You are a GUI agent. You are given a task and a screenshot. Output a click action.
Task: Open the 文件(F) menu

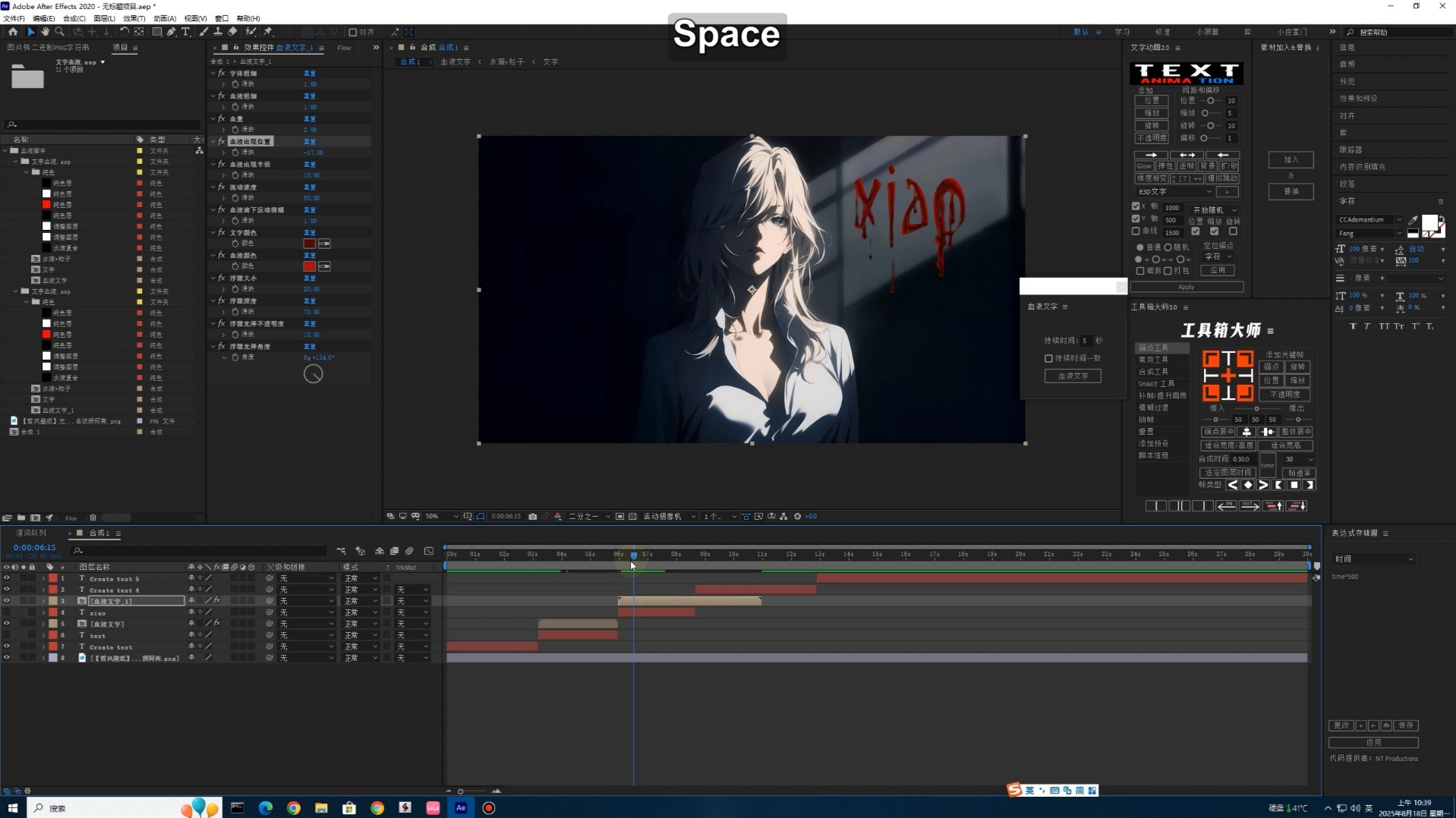(x=14, y=18)
